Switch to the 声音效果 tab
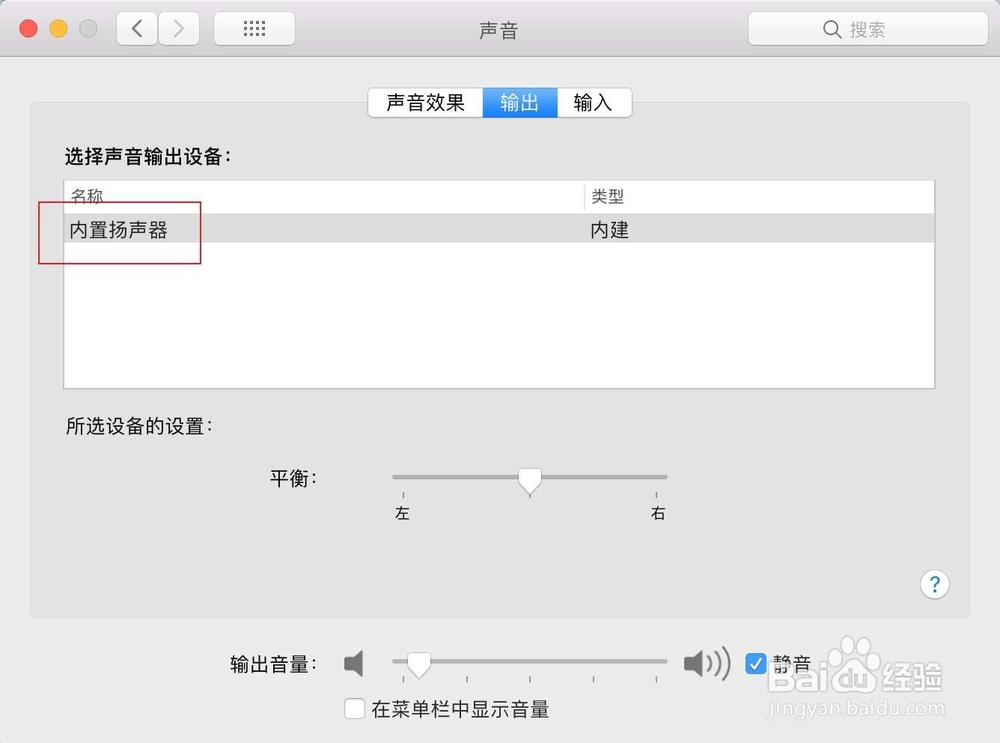Screen dimensions: 1000x743 pyautogui.click(x=424, y=102)
